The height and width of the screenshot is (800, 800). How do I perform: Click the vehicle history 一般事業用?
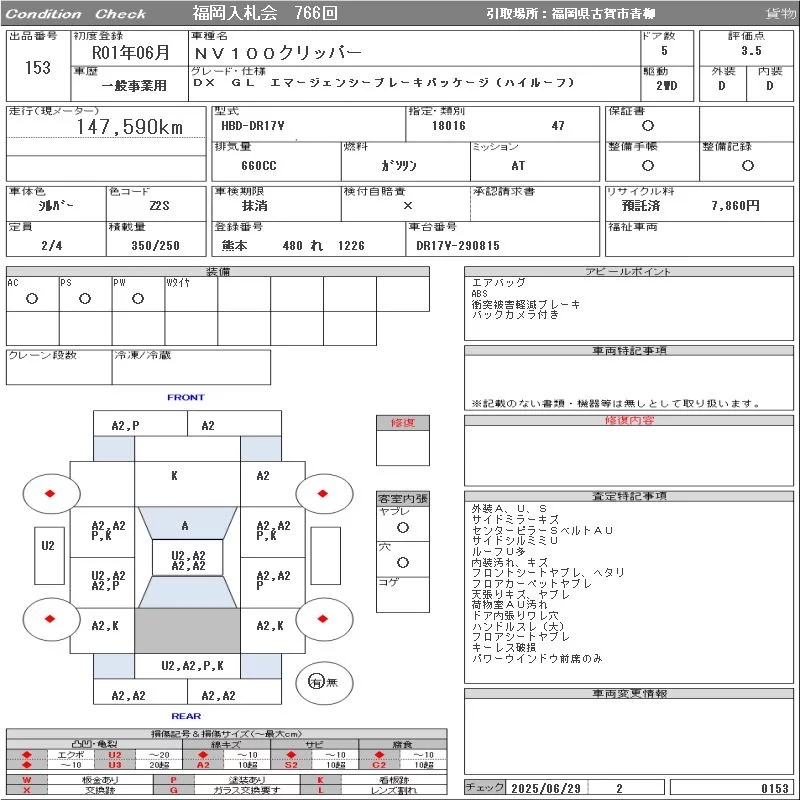134,86
